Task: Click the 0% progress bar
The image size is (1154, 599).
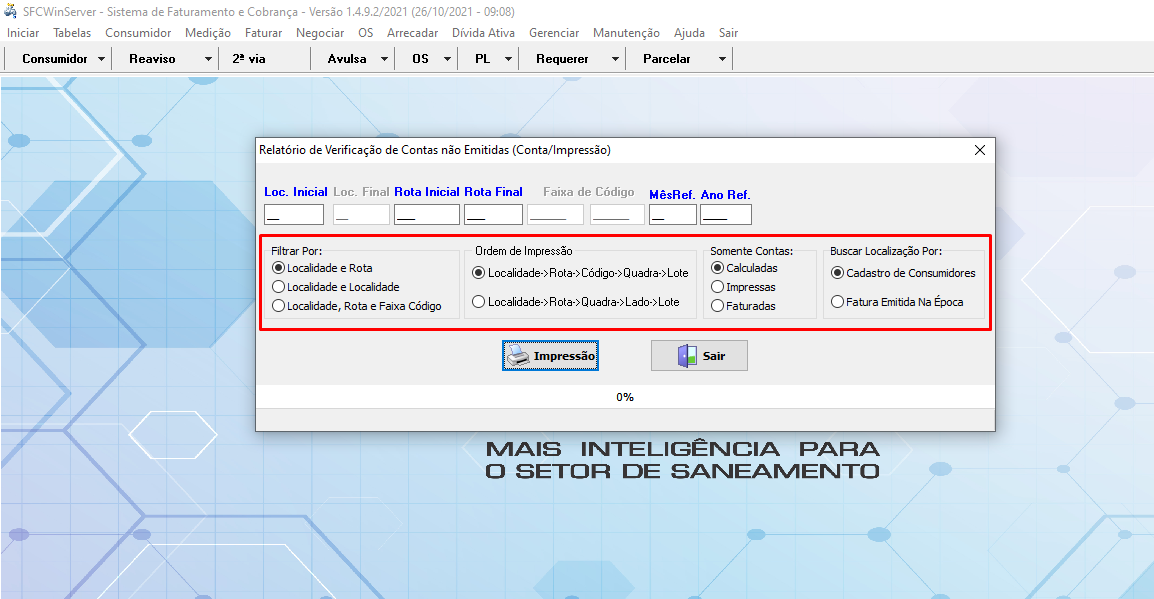Action: 625,396
